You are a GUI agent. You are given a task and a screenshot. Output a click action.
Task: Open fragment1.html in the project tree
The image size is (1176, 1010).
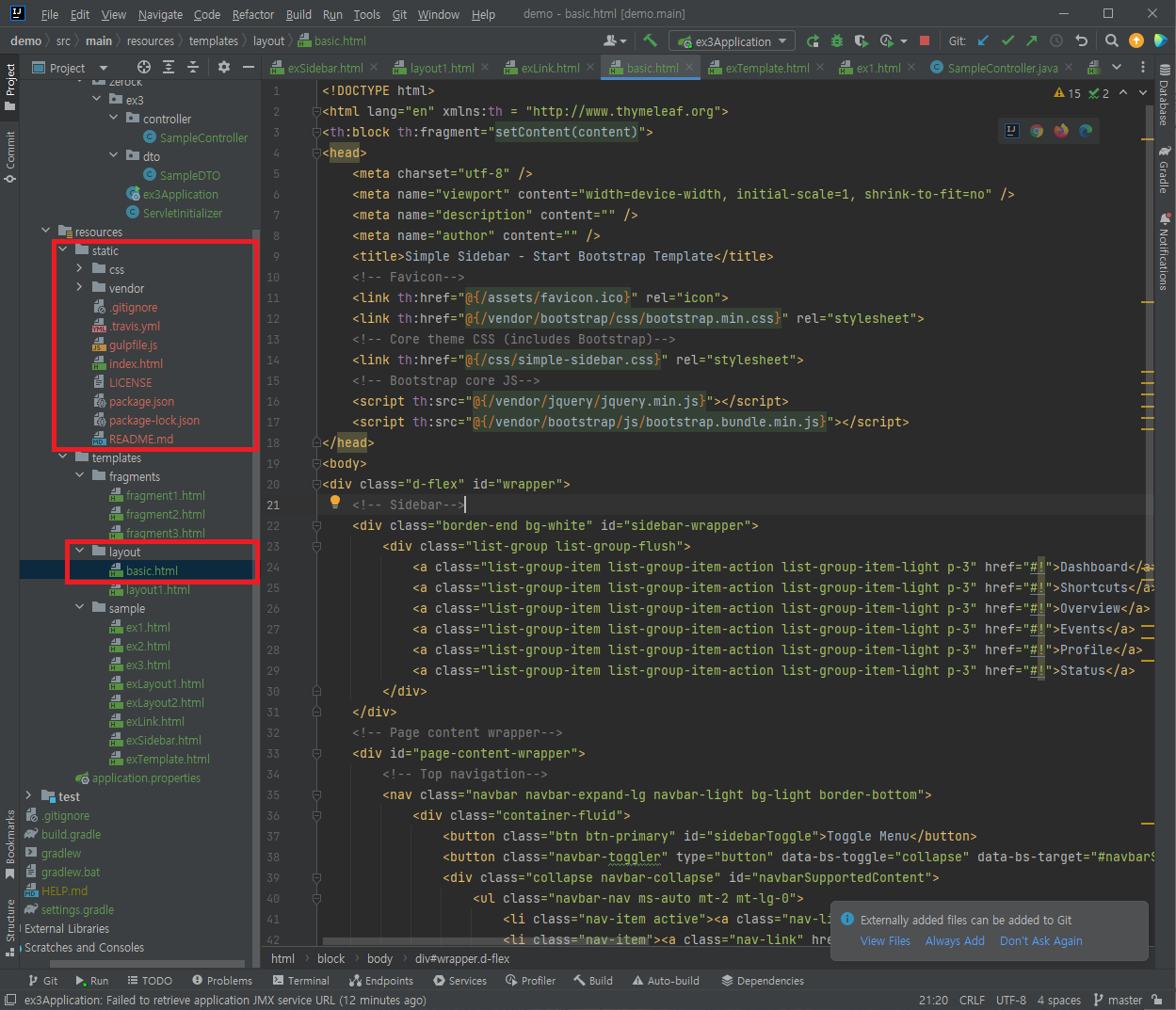click(165, 495)
